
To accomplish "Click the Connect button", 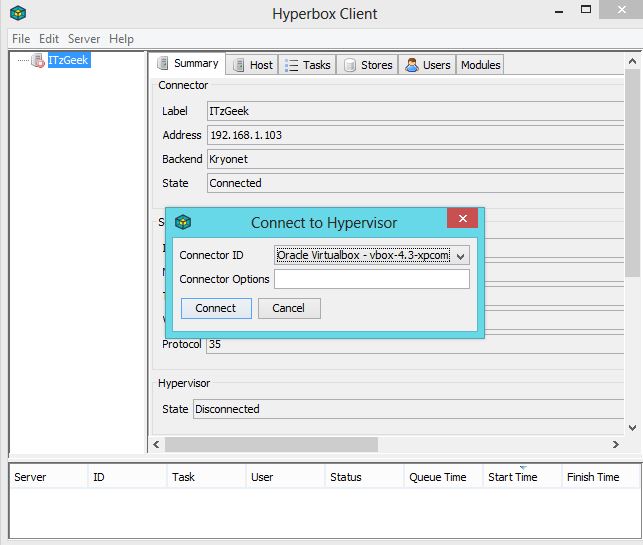I will point(216,308).
